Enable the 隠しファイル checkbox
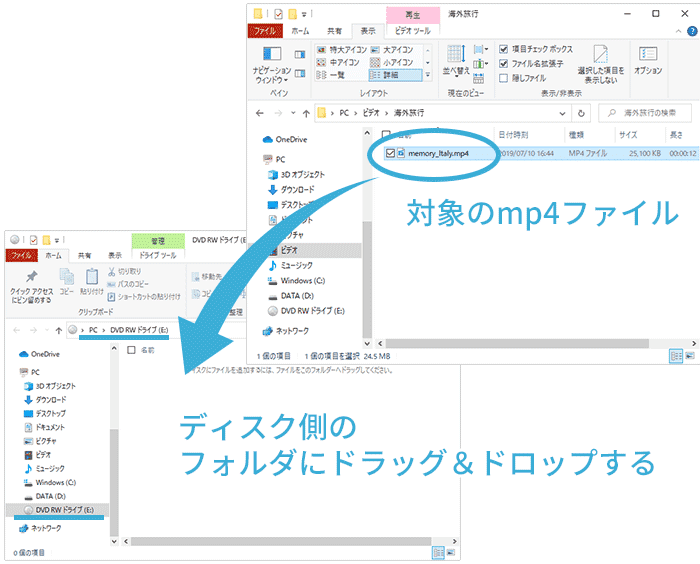 click(505, 77)
